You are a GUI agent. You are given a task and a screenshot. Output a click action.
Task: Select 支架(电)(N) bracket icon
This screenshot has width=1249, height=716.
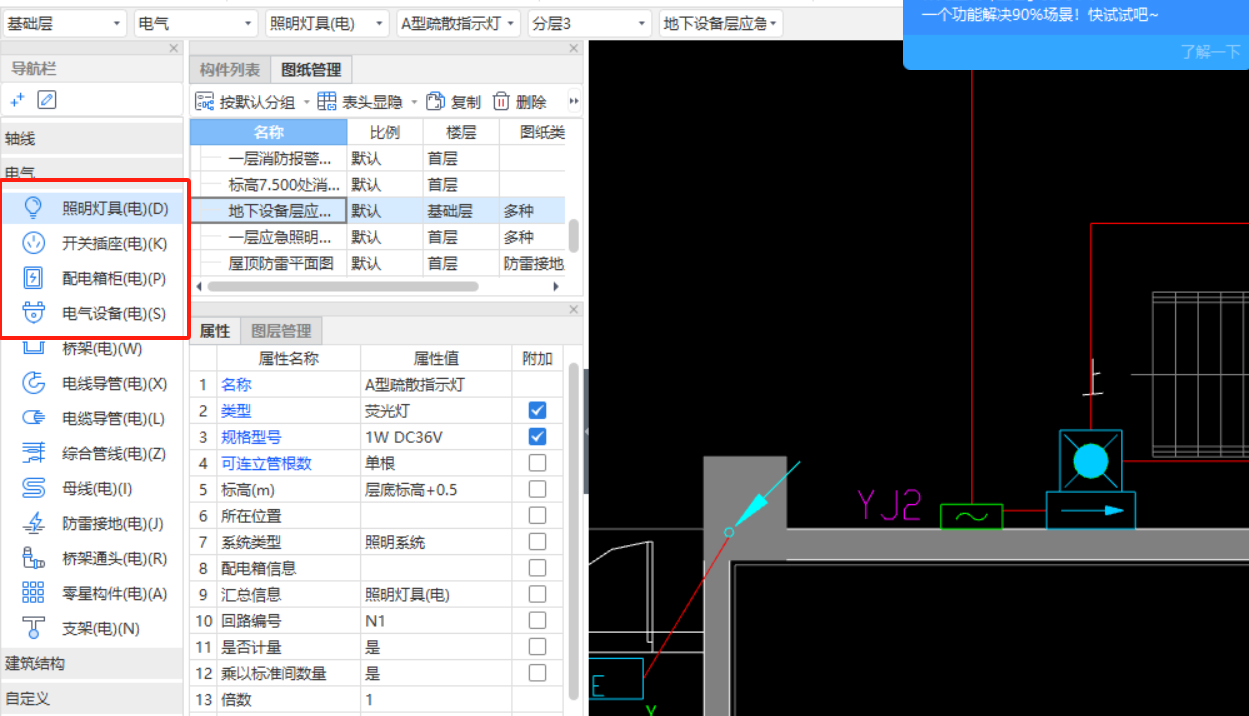33,628
